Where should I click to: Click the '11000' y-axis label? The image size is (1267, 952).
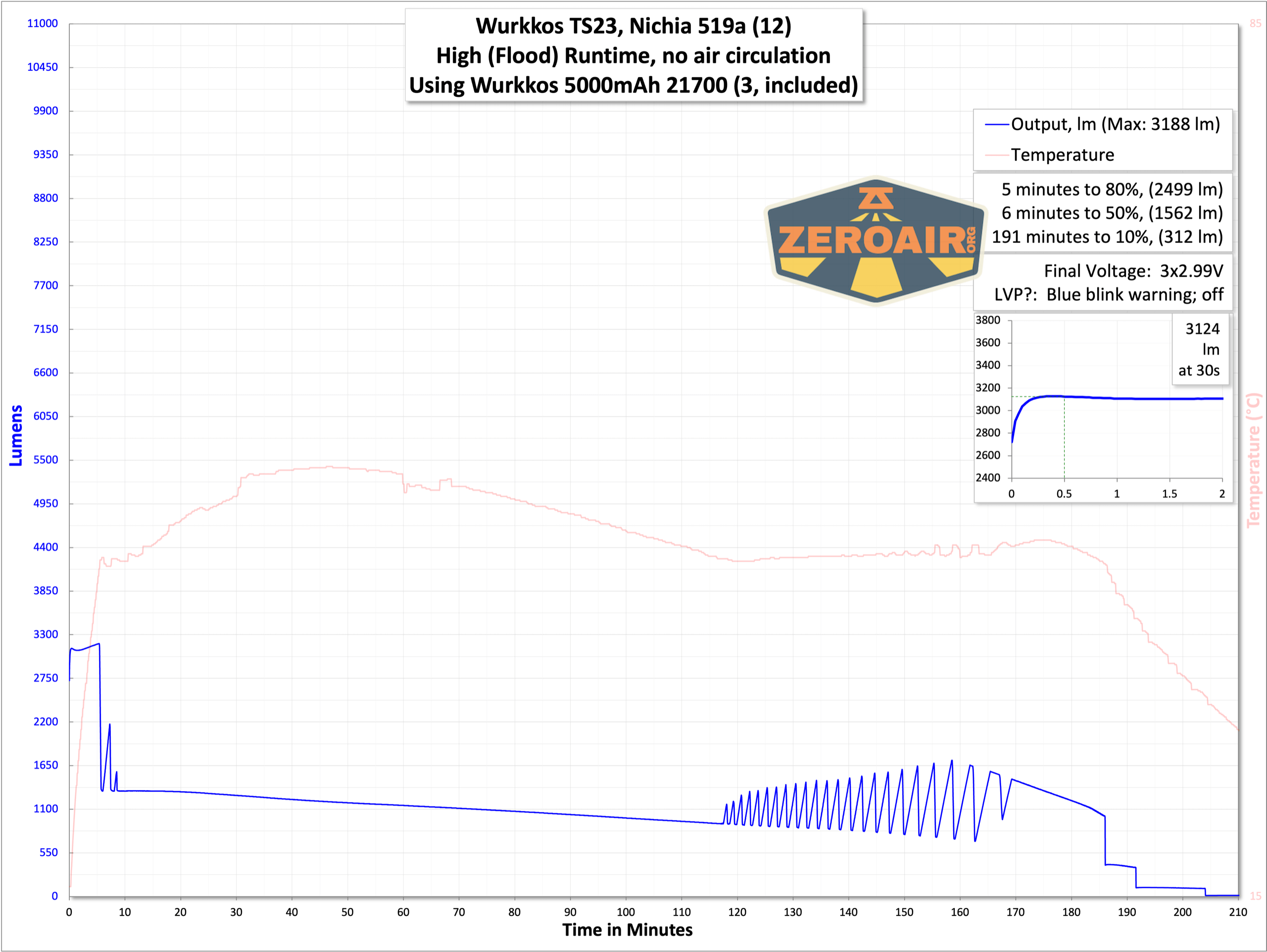[43, 23]
